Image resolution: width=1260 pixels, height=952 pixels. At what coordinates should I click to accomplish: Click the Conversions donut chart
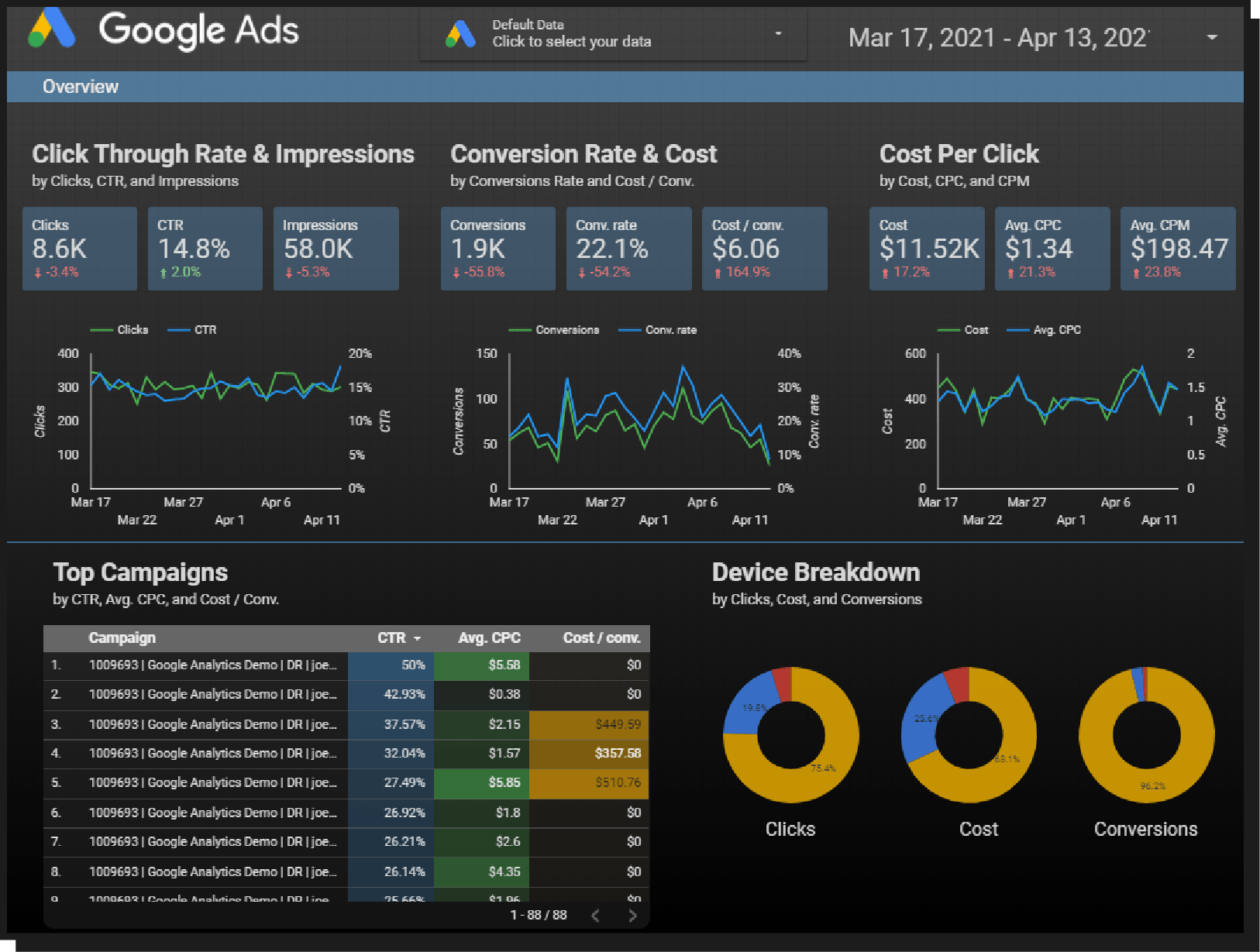click(1146, 734)
